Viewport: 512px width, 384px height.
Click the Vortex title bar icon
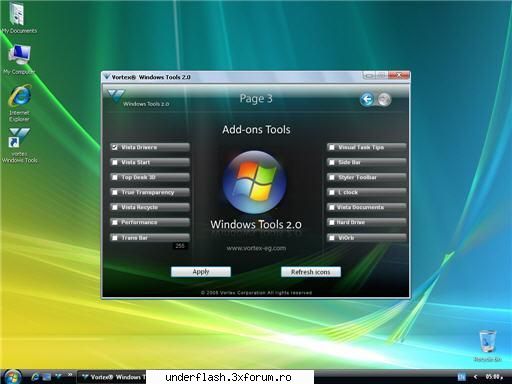click(x=106, y=77)
